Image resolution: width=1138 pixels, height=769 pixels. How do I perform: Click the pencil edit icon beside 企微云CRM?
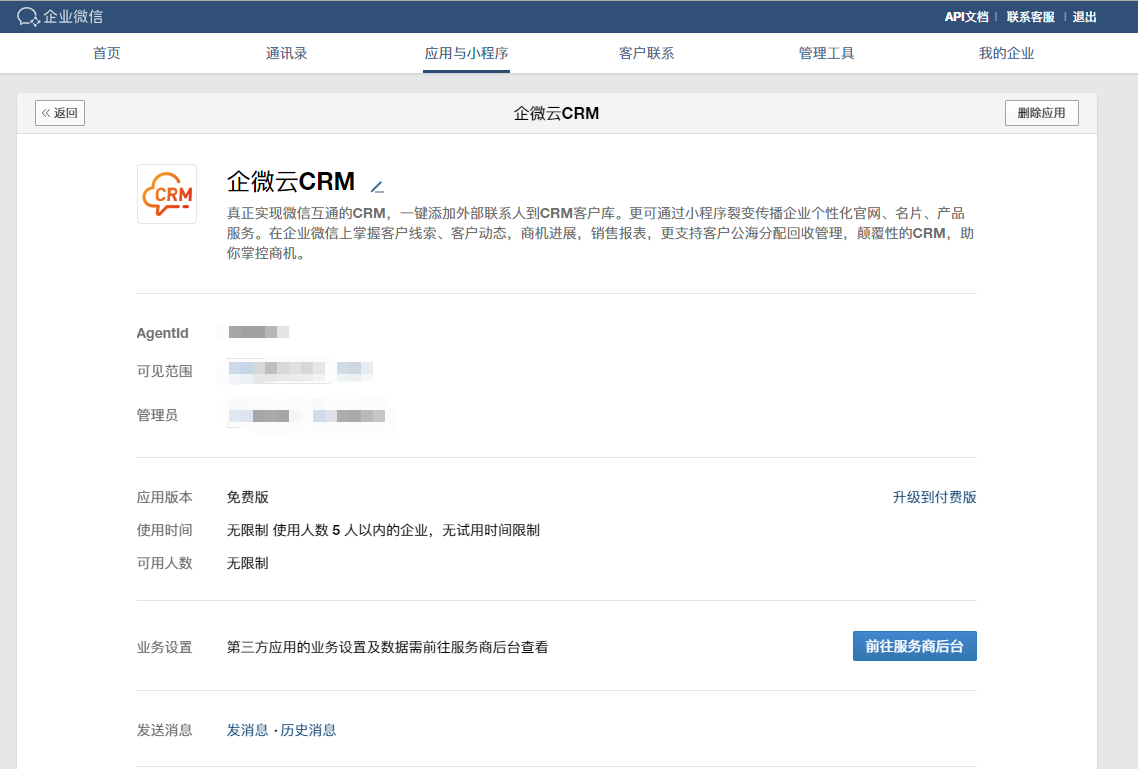(377, 187)
